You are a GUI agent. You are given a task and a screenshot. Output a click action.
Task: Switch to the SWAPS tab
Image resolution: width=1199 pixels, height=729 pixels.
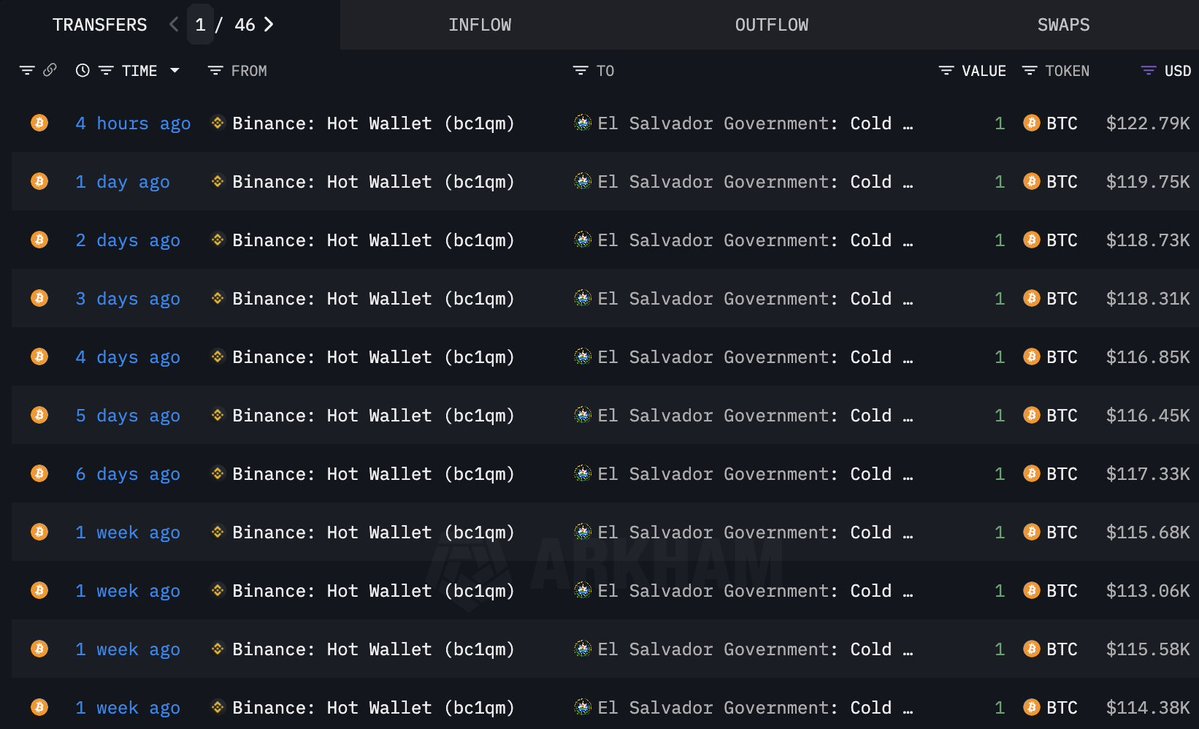pos(1063,24)
